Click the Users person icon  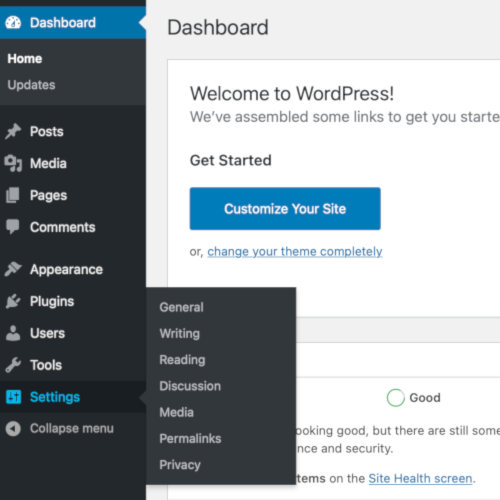click(x=13, y=333)
